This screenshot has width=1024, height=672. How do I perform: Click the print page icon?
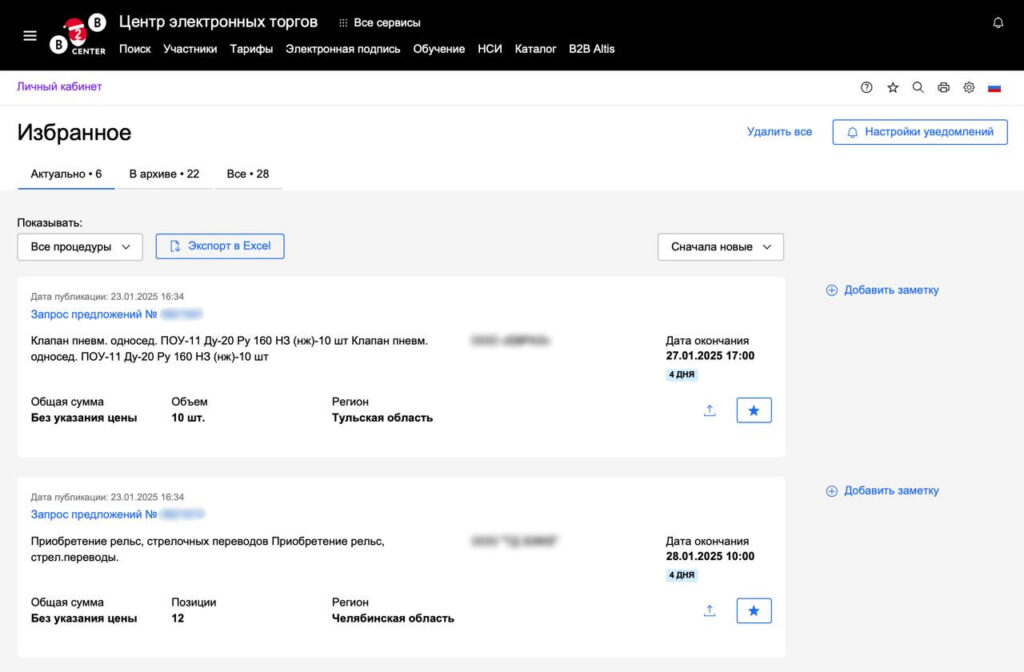point(943,88)
